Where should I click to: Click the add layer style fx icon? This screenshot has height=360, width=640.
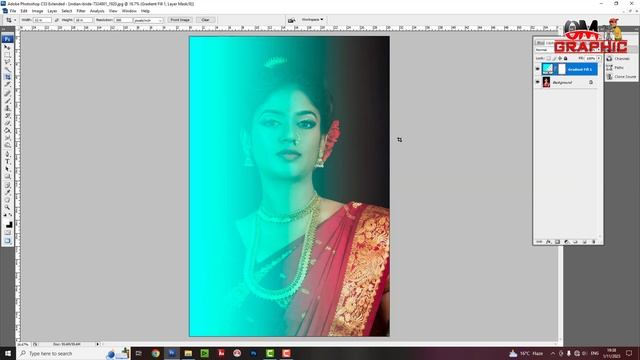[549, 242]
